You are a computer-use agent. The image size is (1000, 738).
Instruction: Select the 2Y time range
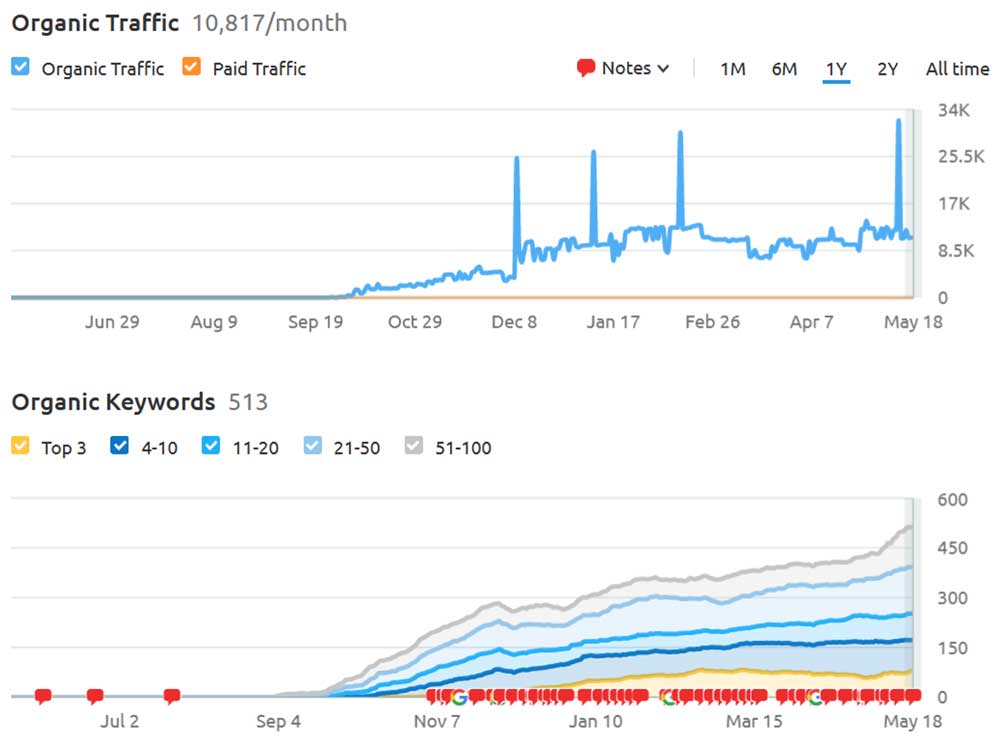click(887, 68)
